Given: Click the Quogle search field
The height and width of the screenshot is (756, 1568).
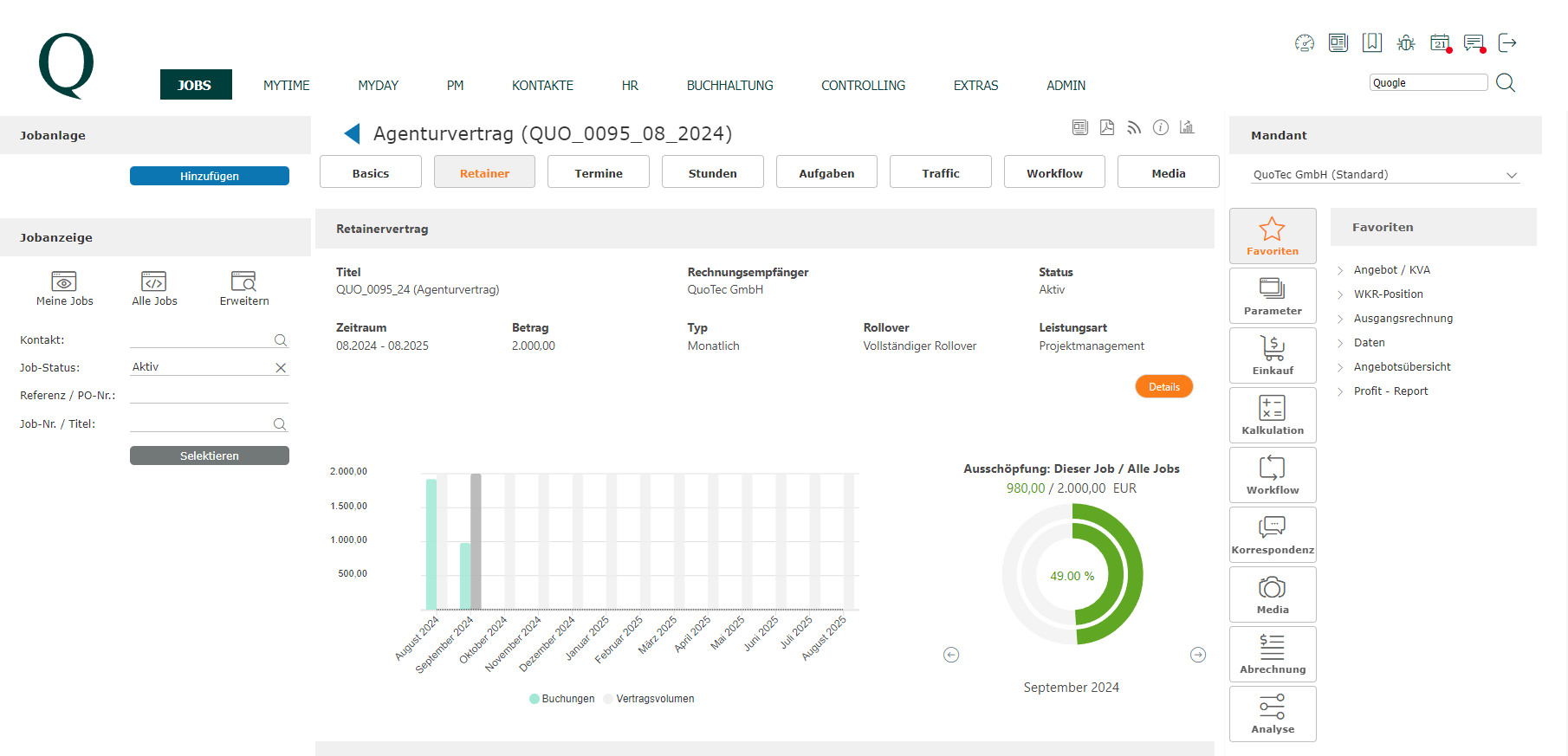Looking at the screenshot, I should click(1428, 83).
